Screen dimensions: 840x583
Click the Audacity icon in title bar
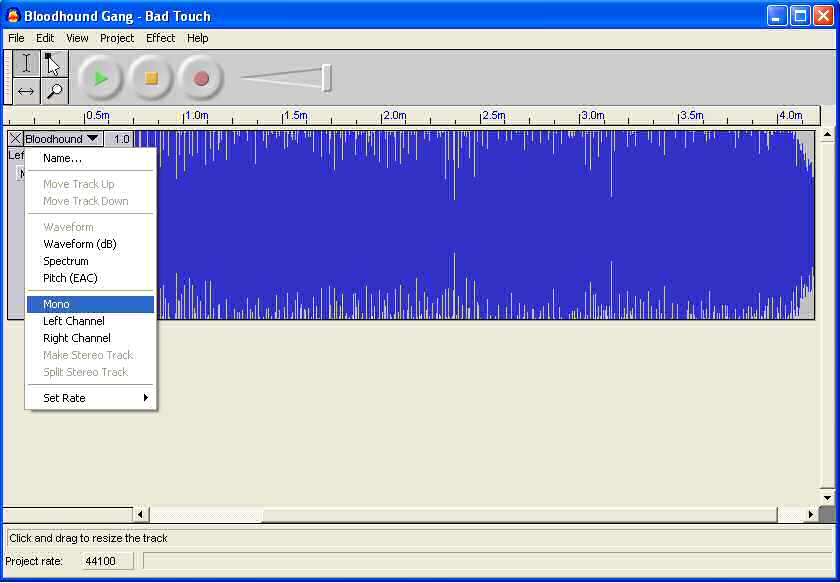[13, 16]
